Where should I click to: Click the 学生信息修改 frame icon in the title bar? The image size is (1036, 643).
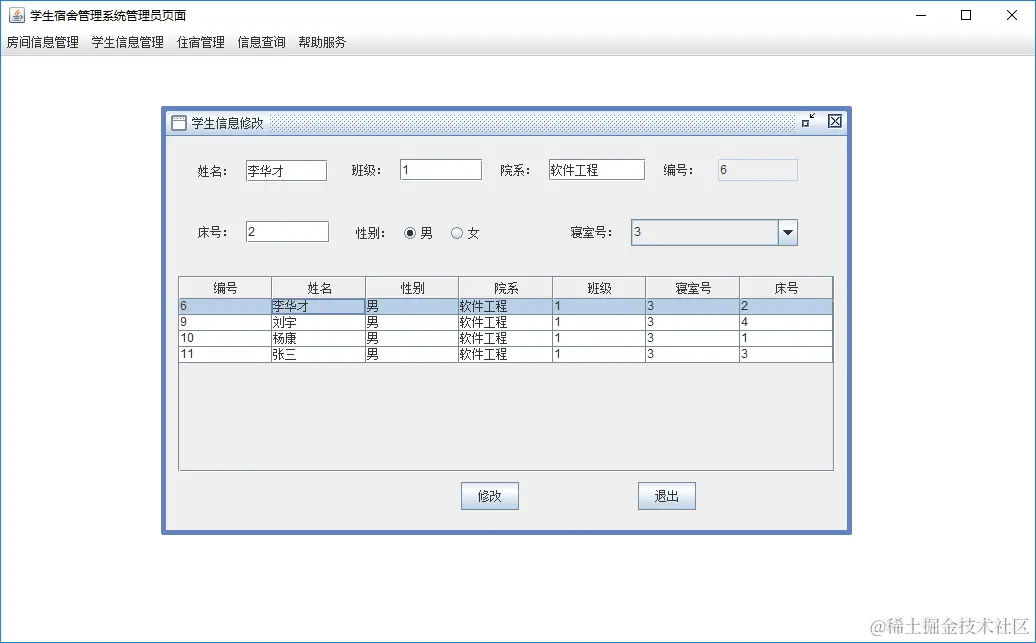coord(177,121)
